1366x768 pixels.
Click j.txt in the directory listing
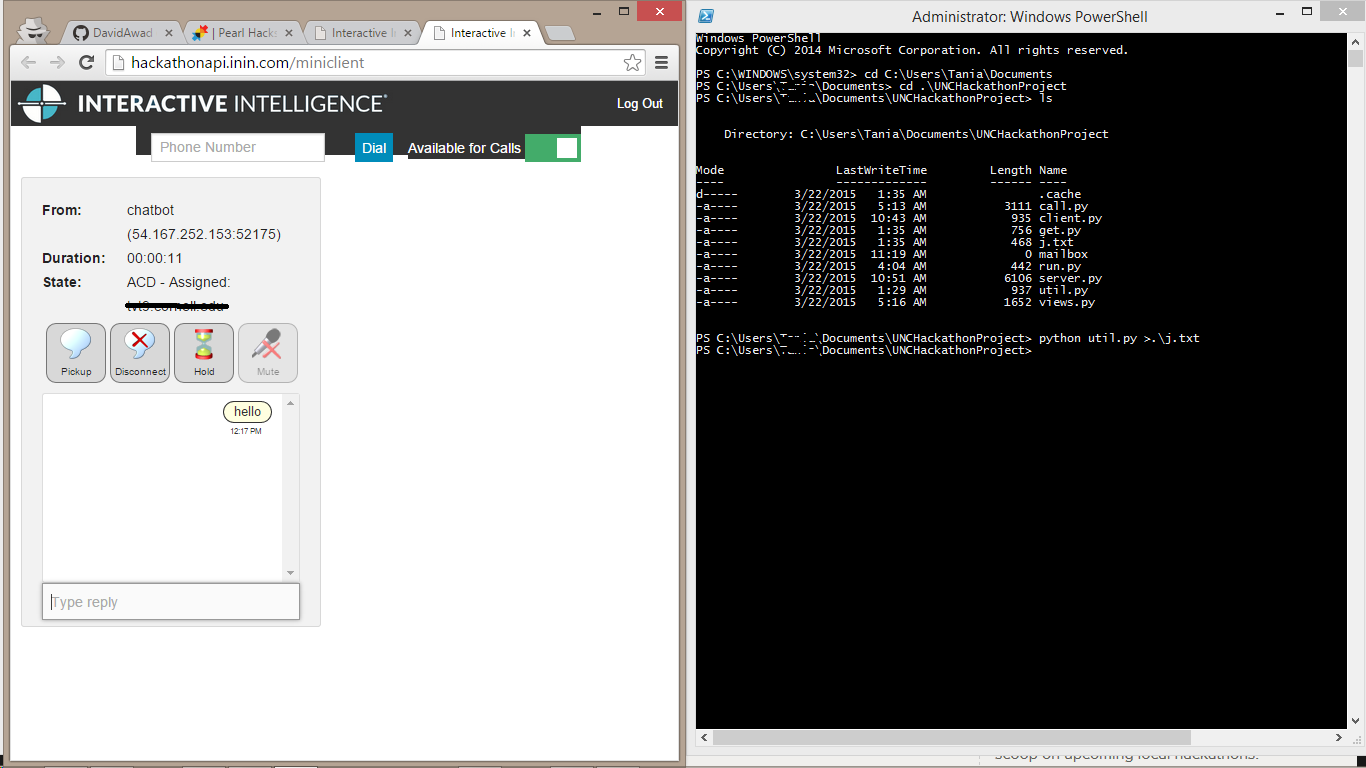coord(1056,242)
